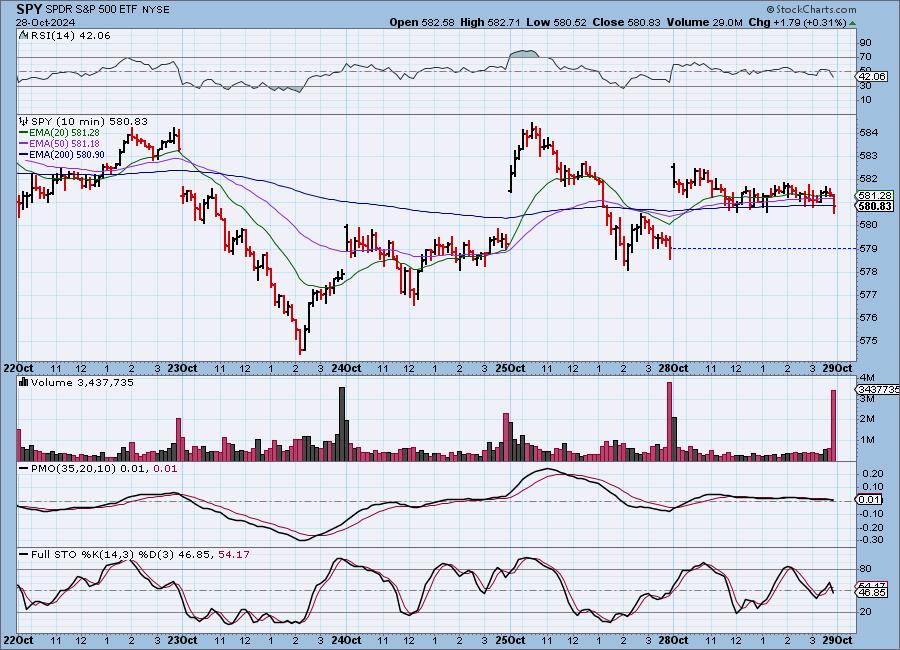This screenshot has width=900, height=650.
Task: Click the 46.85 stochastic value tag
Action: point(873,593)
